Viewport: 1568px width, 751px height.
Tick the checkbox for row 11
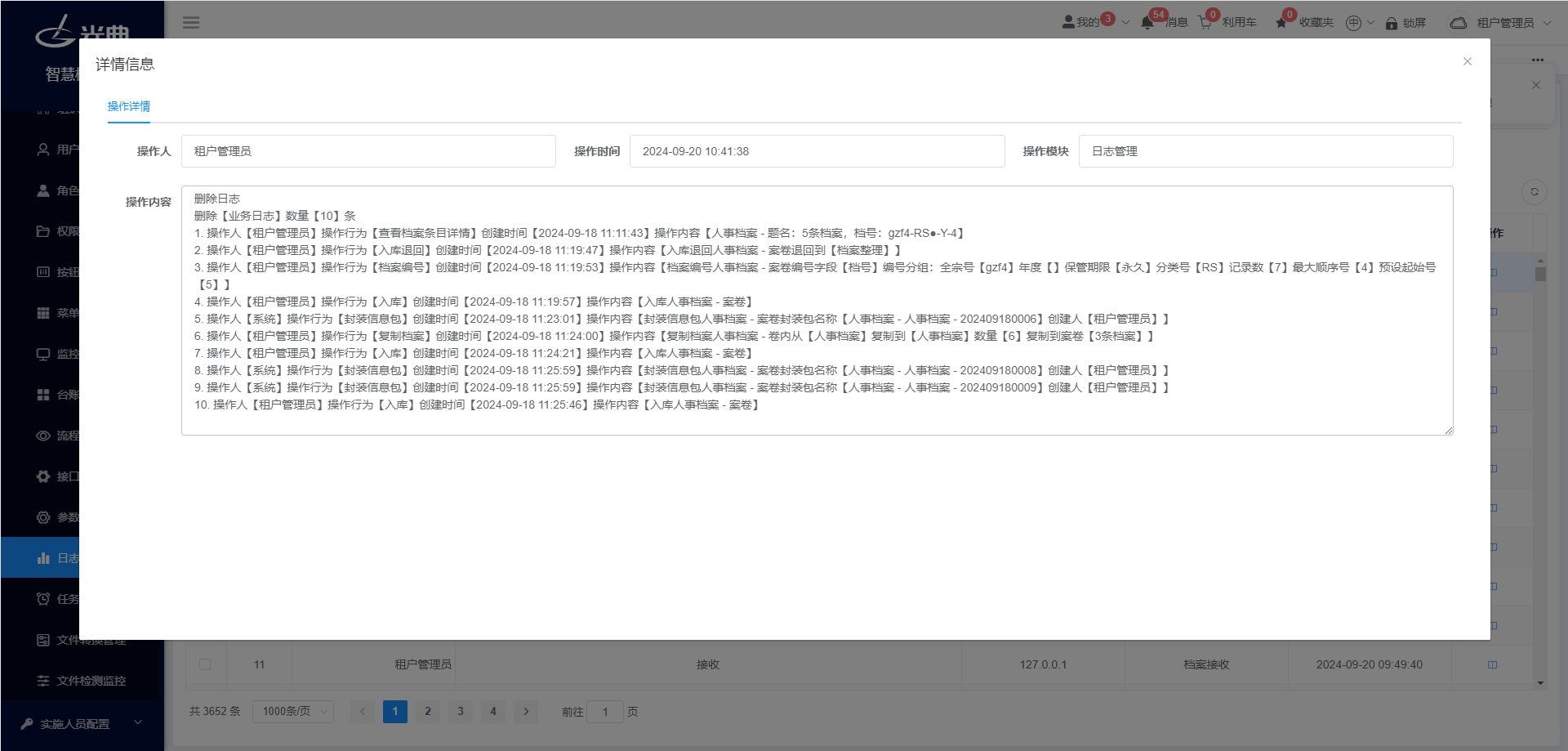pyautogui.click(x=205, y=664)
